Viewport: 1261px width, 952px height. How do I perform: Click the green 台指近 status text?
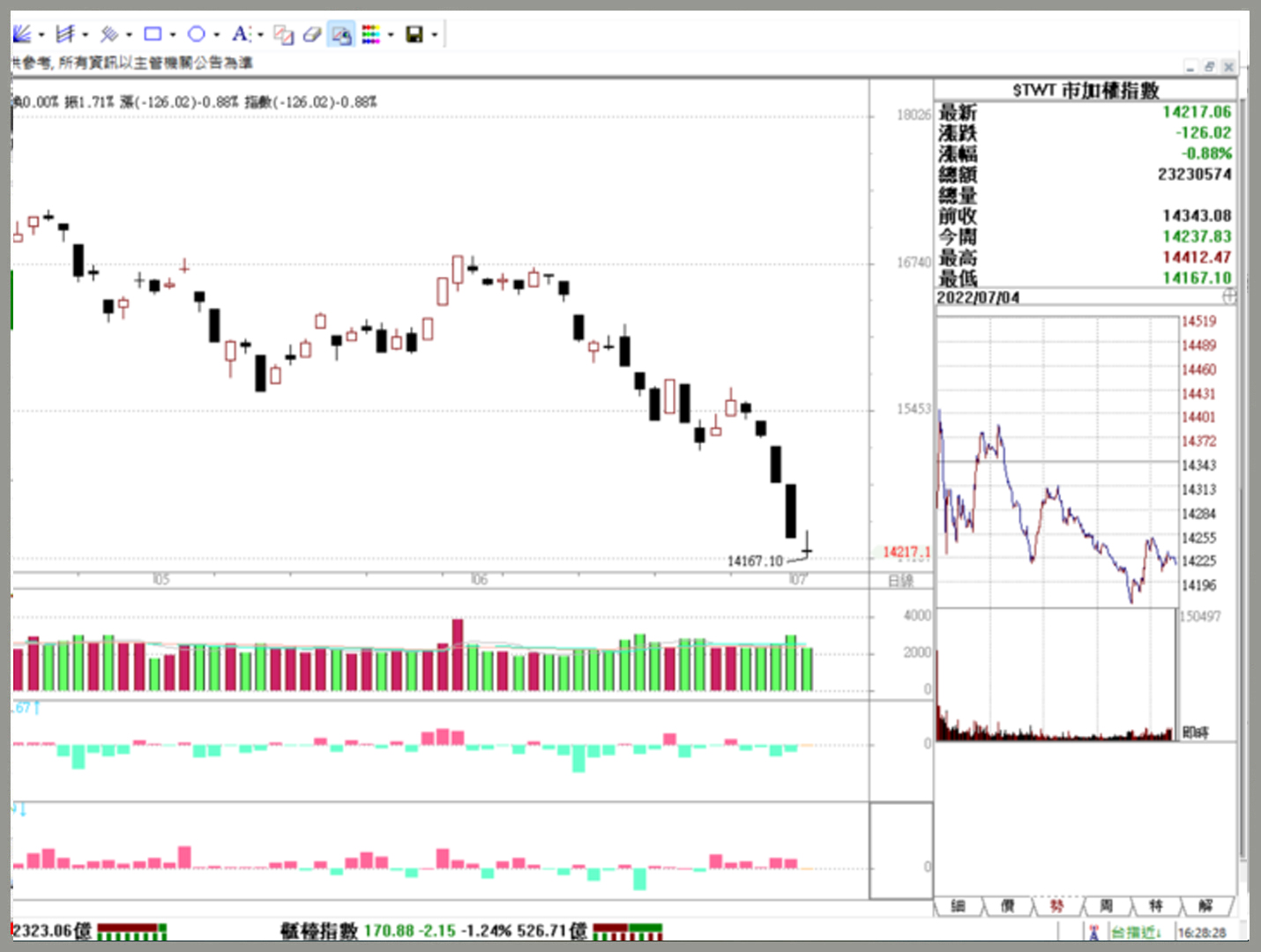coord(1137,932)
